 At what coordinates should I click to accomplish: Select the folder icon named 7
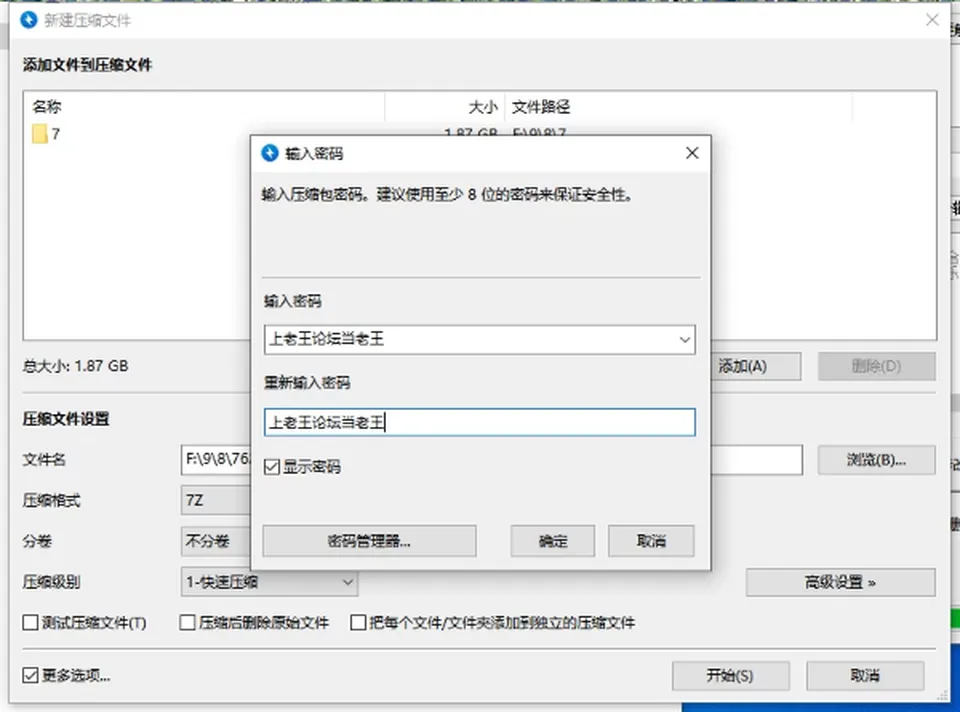point(40,134)
